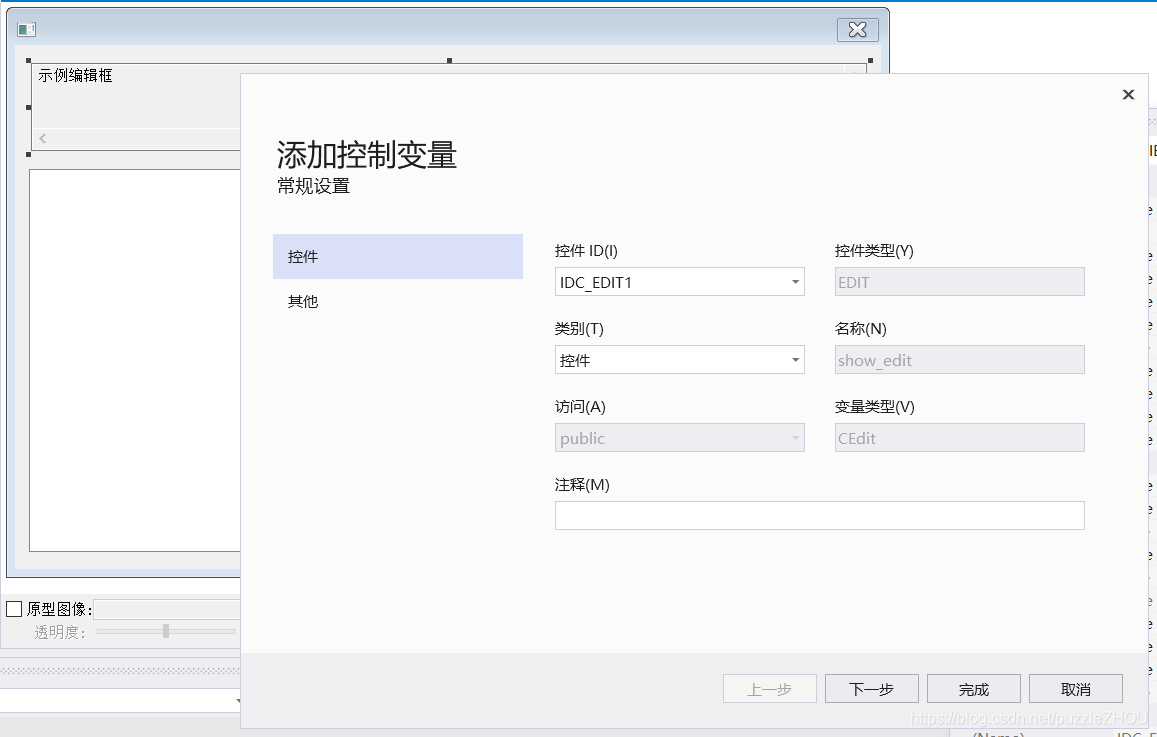Open the 控件 ID(I) dropdown showing IDC_EDIT1
This screenshot has width=1157, height=737.
[x=794, y=281]
